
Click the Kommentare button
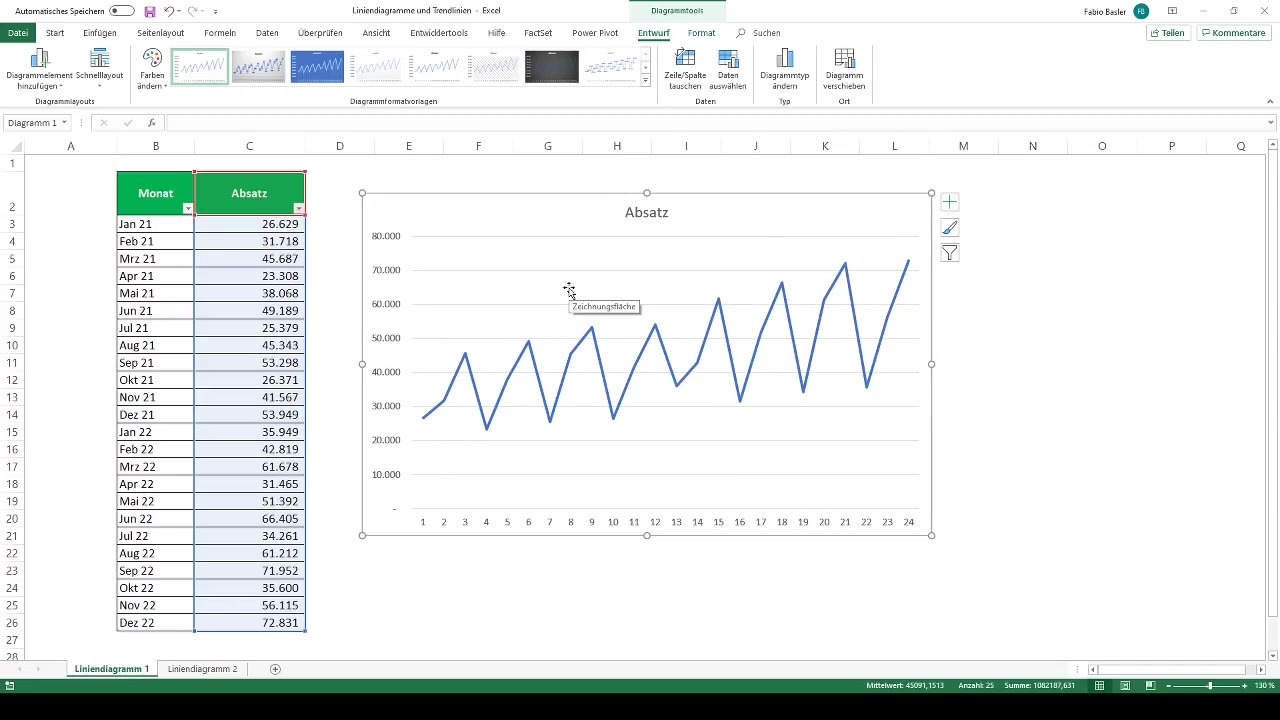coord(1233,33)
